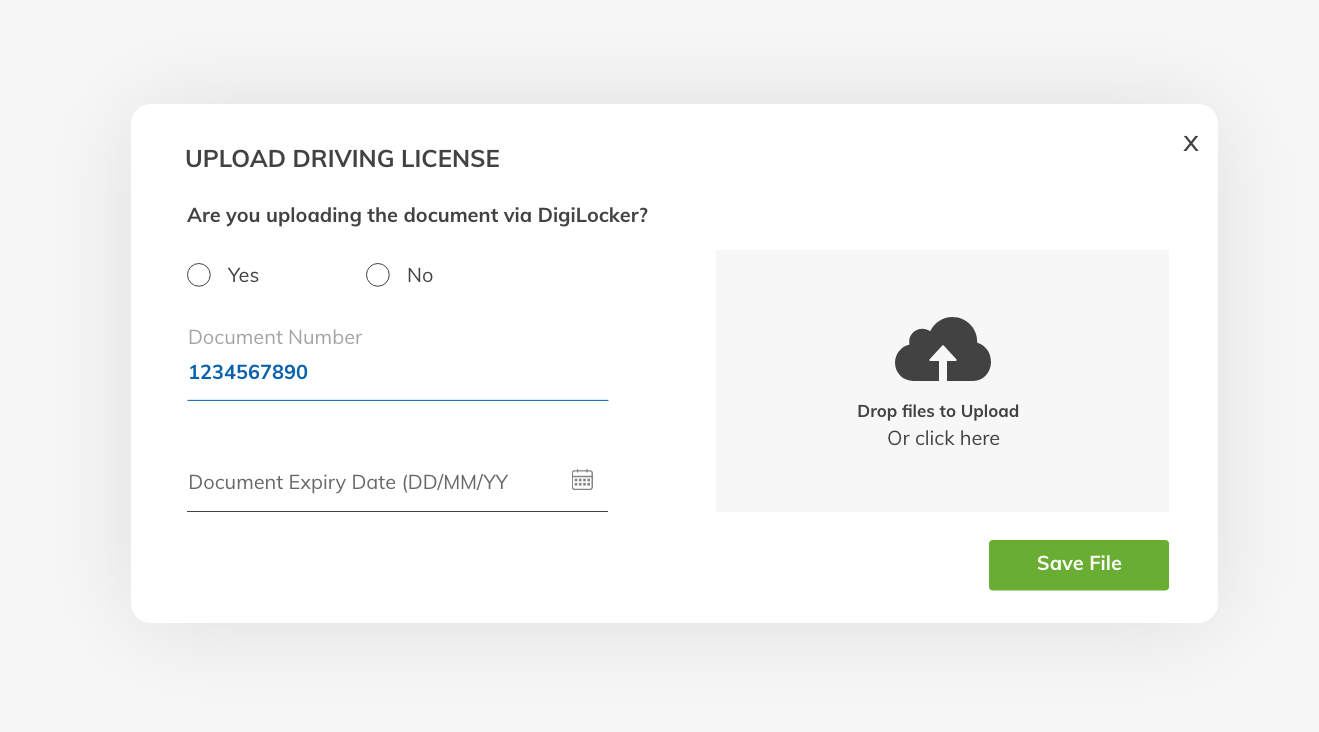
Task: Click the "UPLOAD DRIVING LICENSE" heading
Action: [342, 158]
